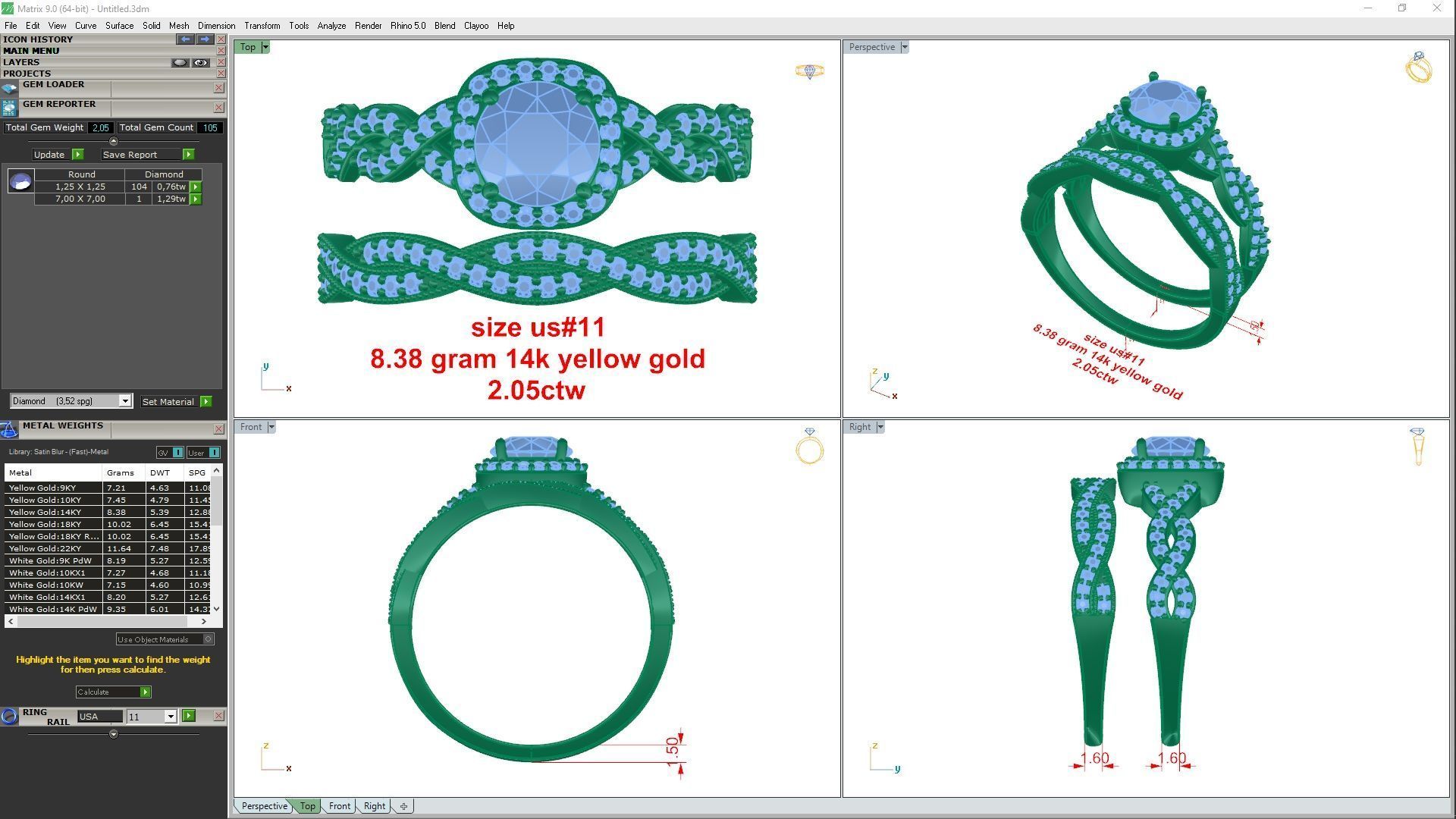The width and height of the screenshot is (1456, 819).
Task: Add a new viewport tab
Action: pyautogui.click(x=403, y=806)
